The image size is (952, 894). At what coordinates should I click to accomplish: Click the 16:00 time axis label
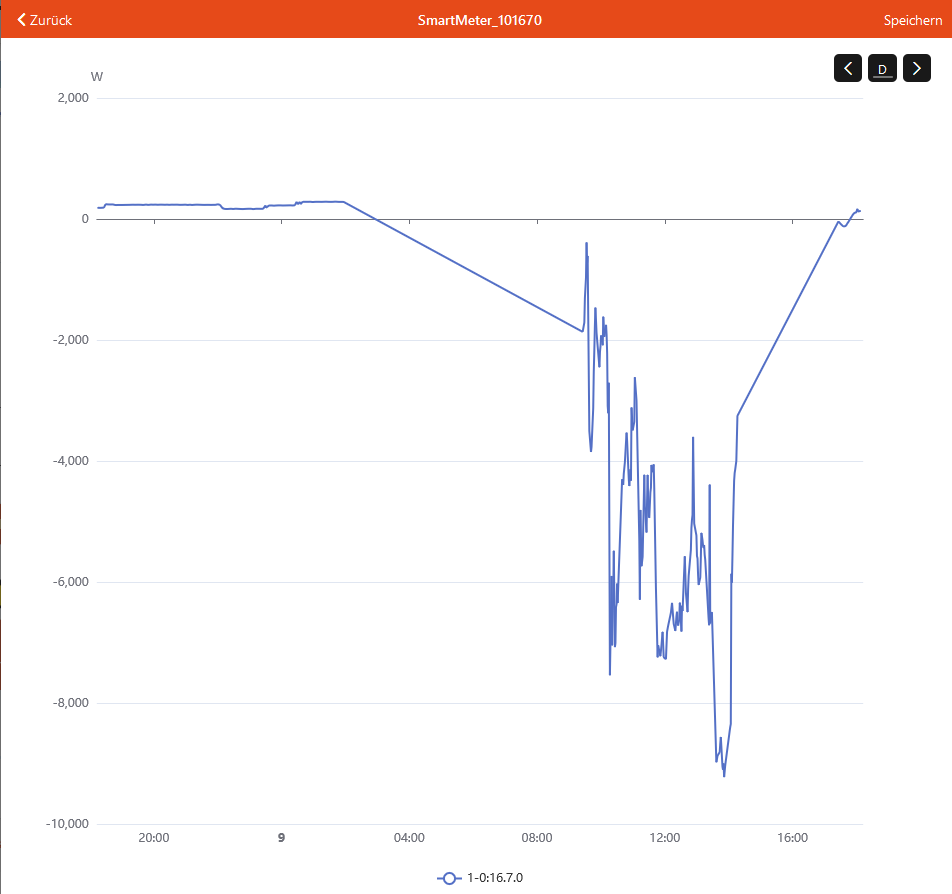792,838
